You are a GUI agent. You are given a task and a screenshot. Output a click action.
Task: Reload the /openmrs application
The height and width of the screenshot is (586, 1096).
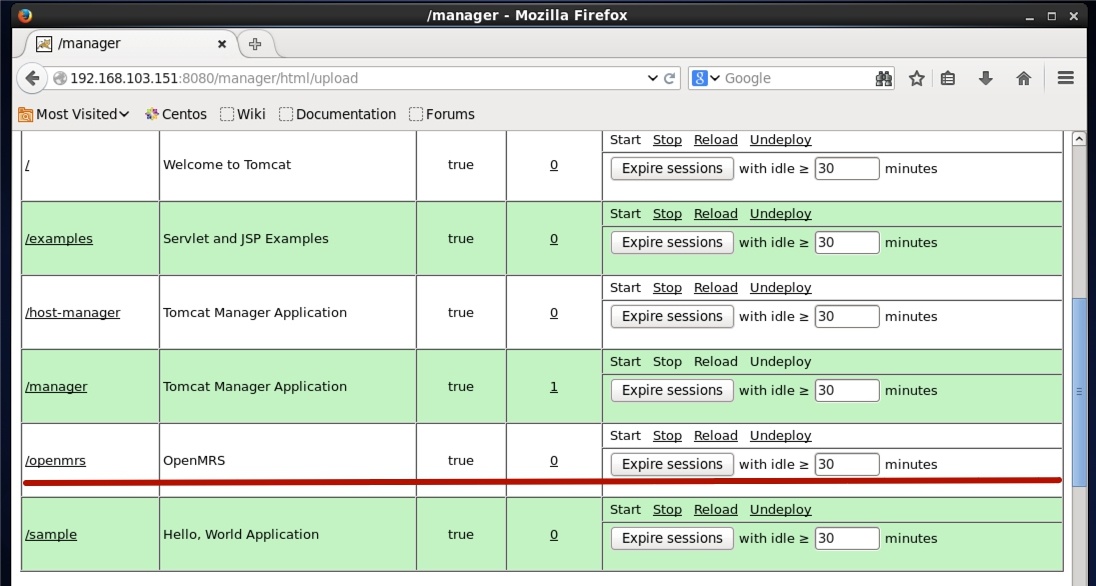coord(716,436)
